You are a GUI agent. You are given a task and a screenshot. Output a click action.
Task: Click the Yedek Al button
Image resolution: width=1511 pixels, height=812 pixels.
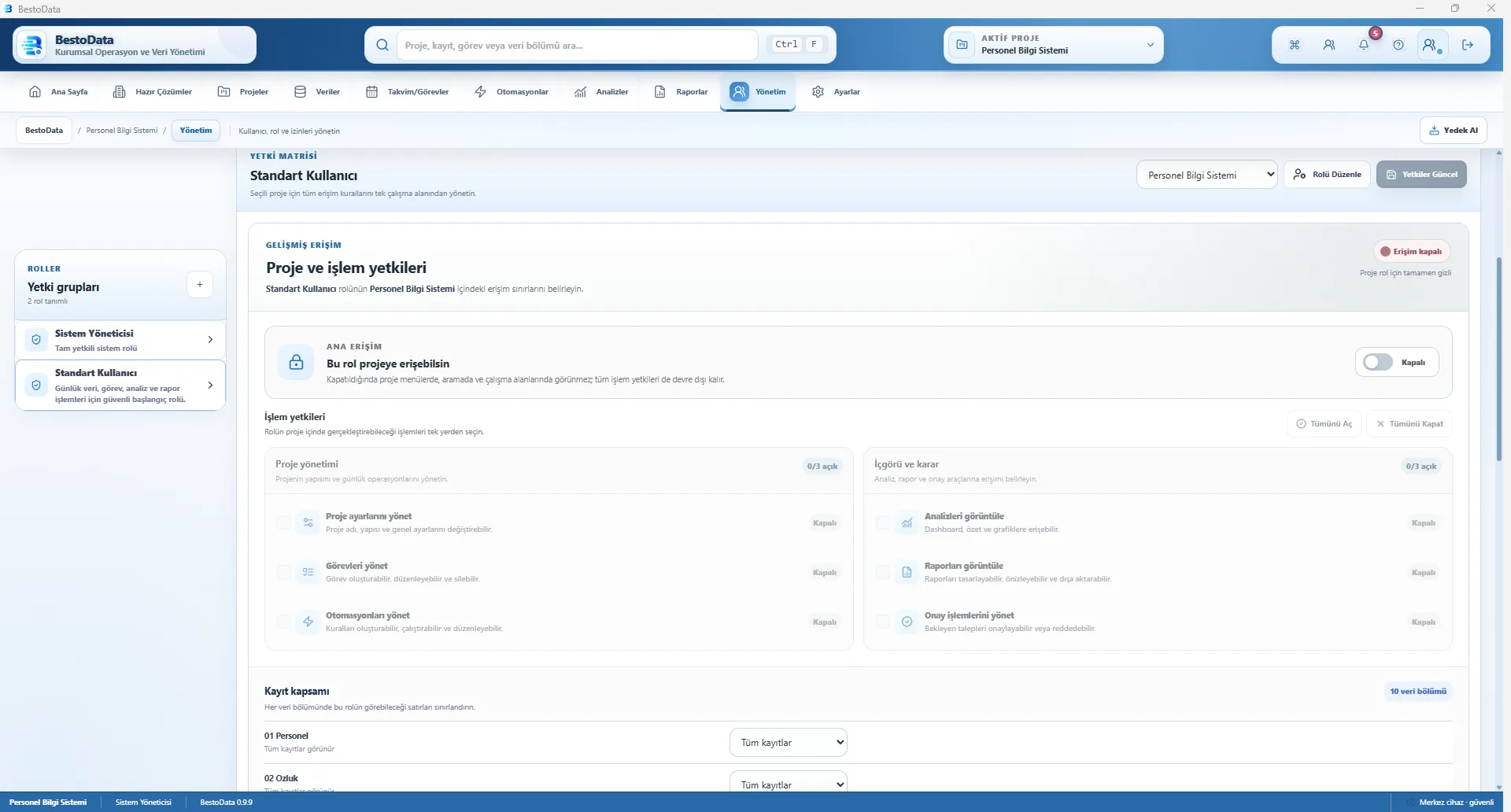coord(1454,131)
